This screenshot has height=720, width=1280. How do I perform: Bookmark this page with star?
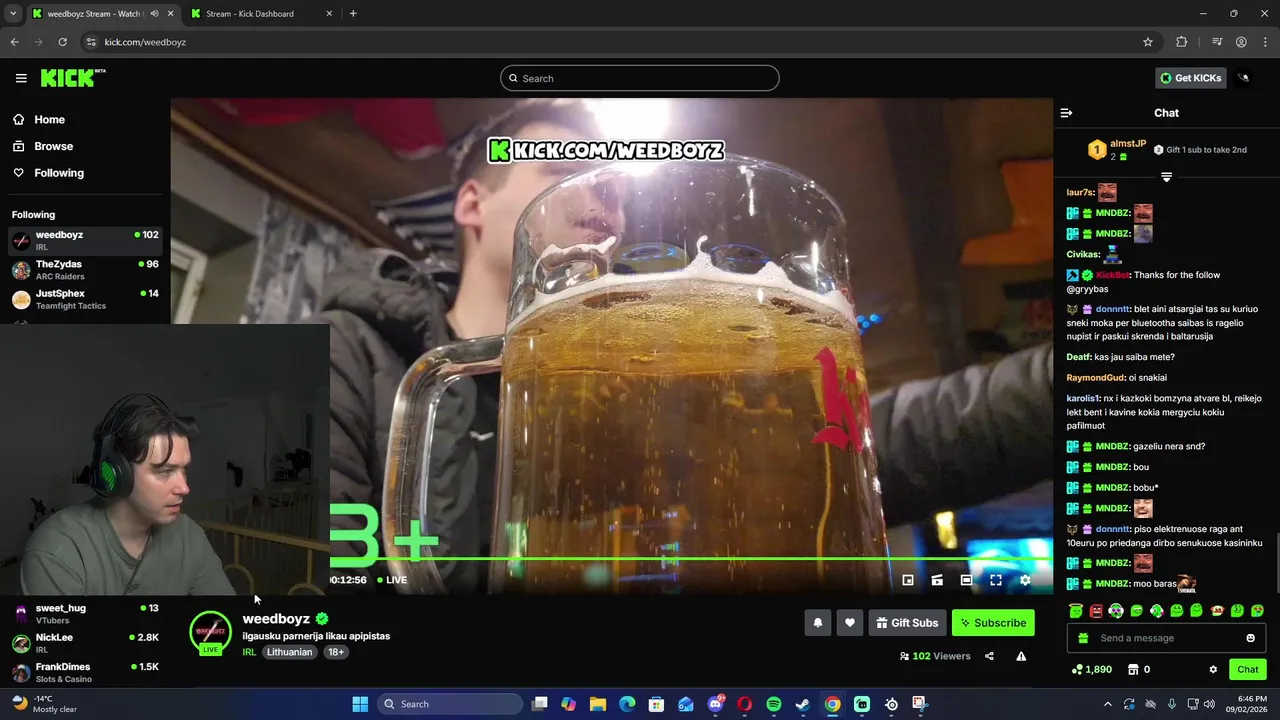pos(1148,42)
